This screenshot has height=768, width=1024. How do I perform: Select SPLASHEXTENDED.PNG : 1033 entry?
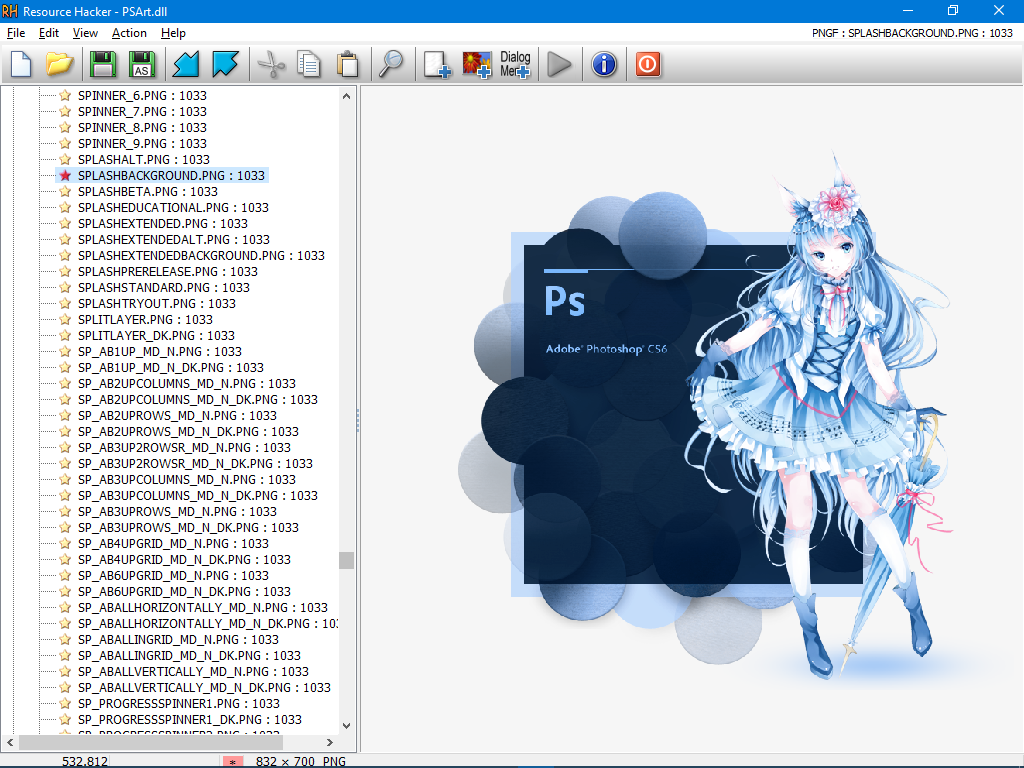pos(163,223)
